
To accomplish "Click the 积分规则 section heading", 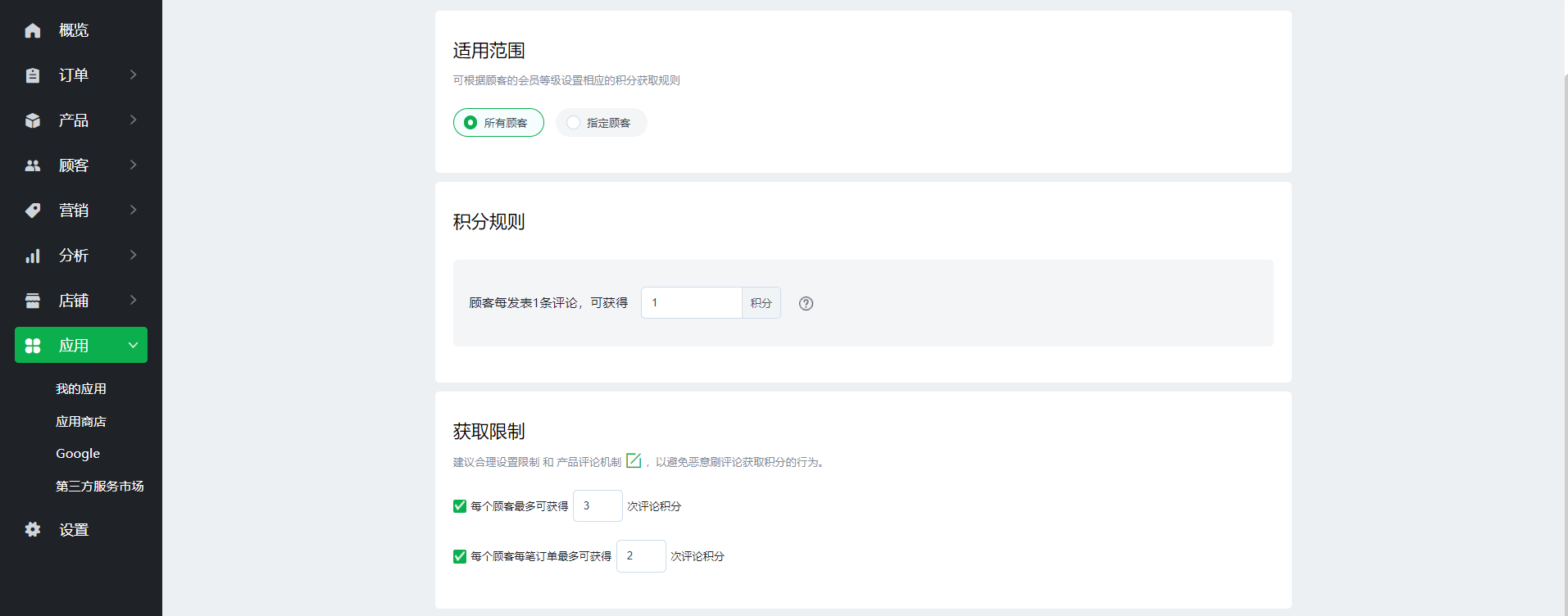I will pyautogui.click(x=489, y=222).
